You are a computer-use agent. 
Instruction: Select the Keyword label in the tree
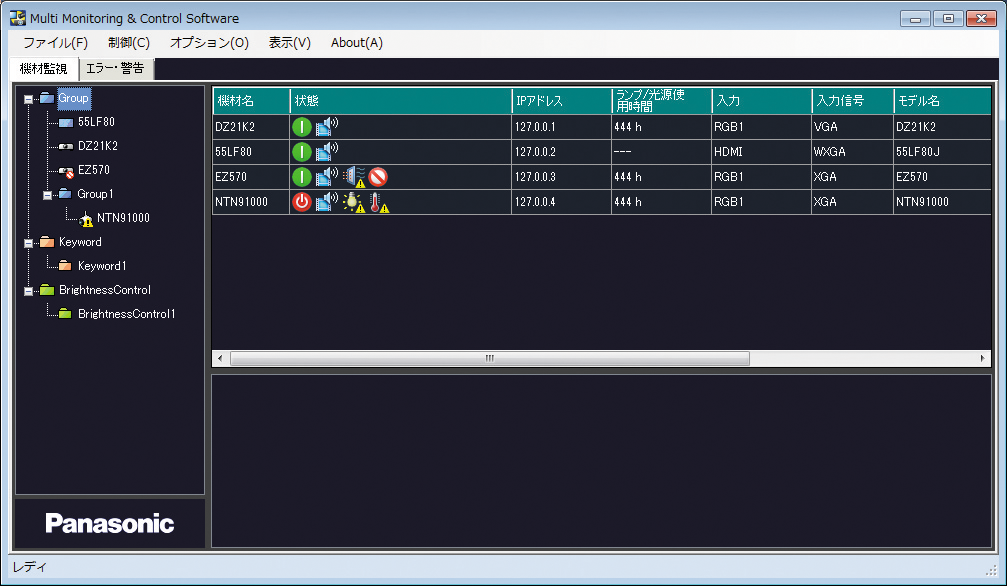click(80, 242)
